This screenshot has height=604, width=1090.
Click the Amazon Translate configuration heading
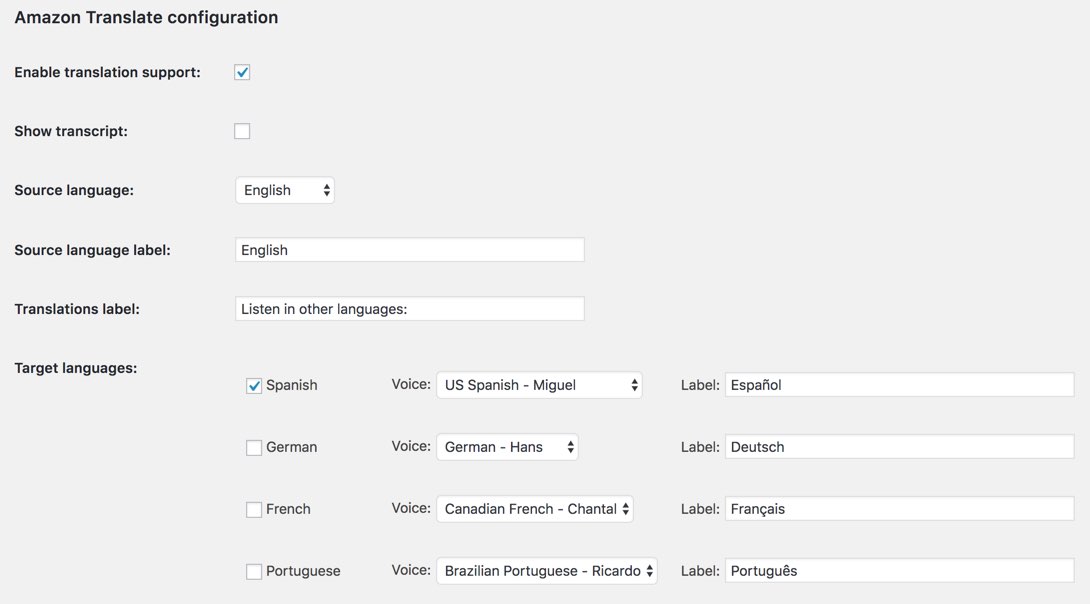pyautogui.click(x=146, y=17)
